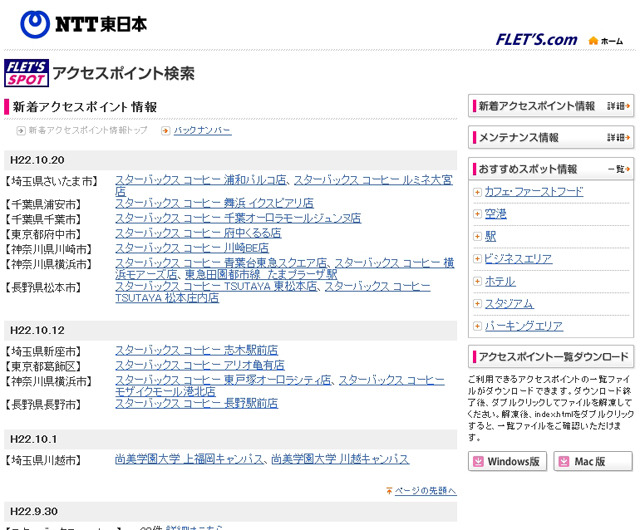Screen dimensions: 640x530
Task: Download the Windows版 access point list
Action: (x=507, y=461)
